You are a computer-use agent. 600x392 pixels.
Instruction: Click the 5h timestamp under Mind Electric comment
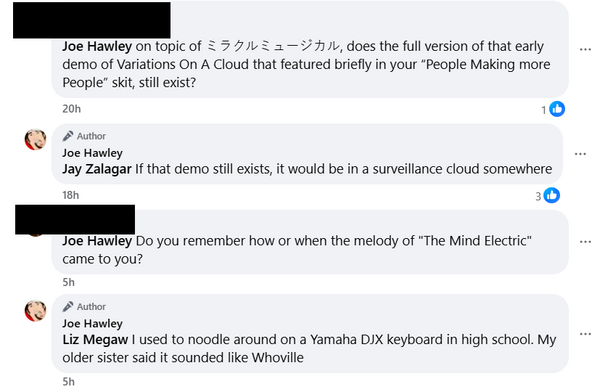(68, 283)
